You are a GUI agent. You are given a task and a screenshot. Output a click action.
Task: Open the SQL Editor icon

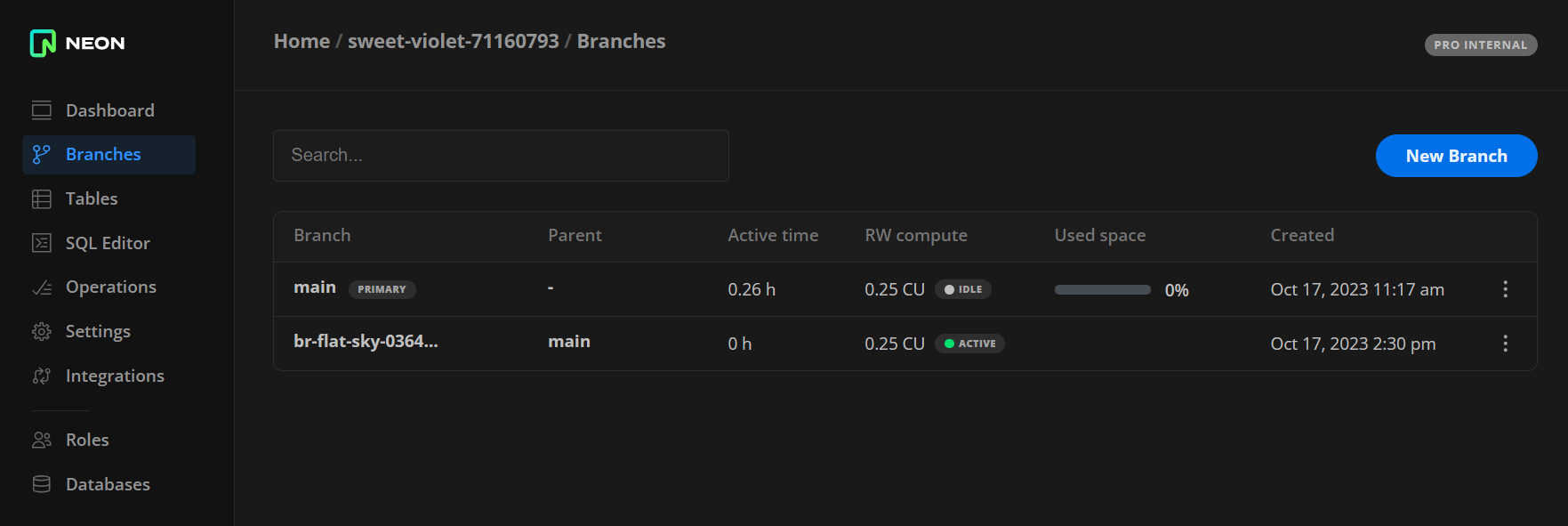42,243
